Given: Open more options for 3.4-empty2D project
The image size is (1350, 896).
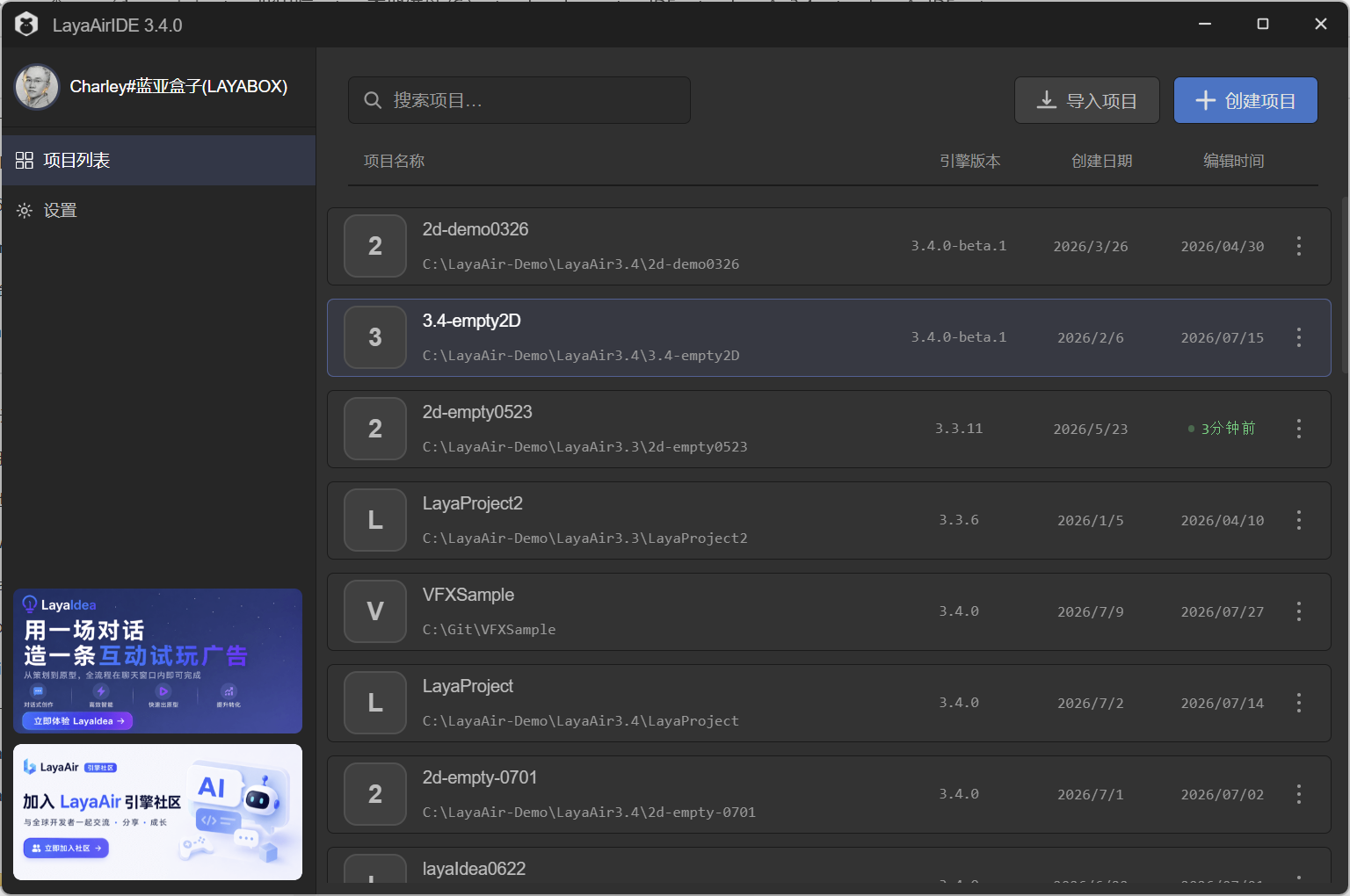Looking at the screenshot, I should click(1298, 337).
